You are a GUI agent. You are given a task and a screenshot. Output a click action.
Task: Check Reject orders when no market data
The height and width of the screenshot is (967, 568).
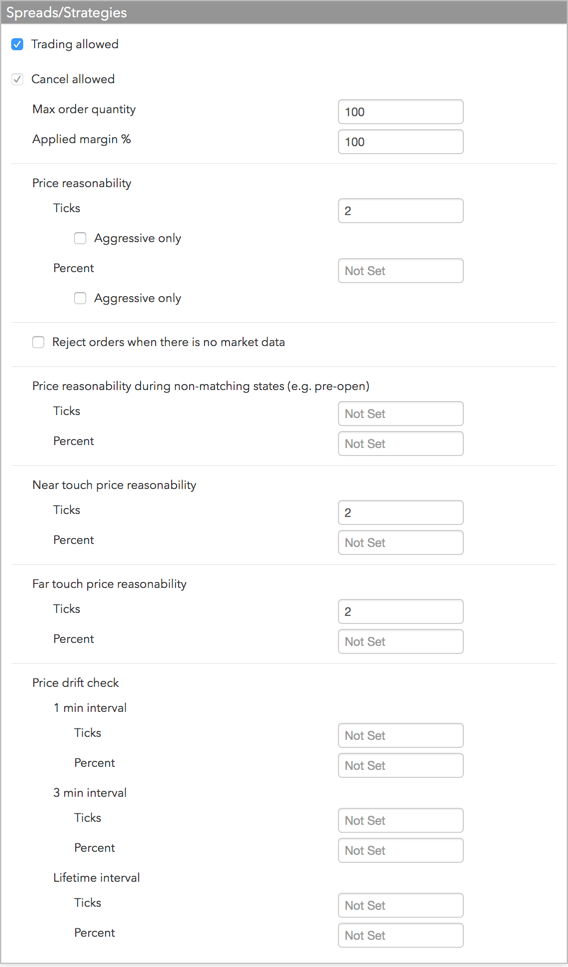coord(38,342)
